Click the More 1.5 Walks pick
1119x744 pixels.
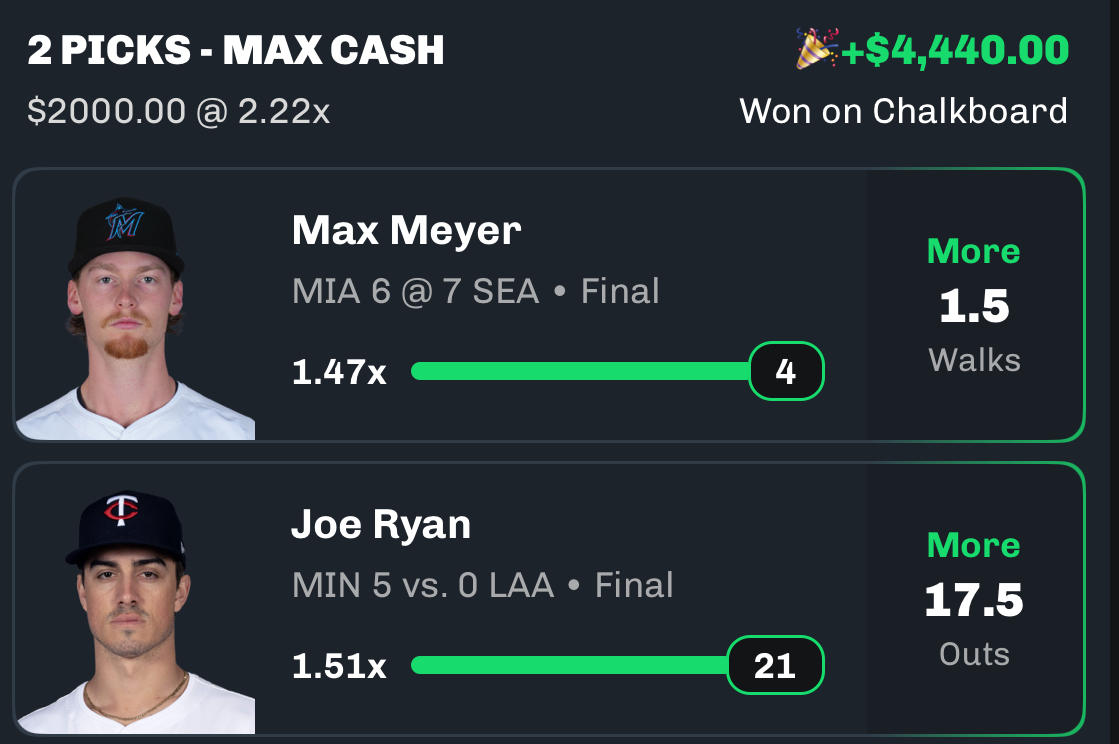974,305
